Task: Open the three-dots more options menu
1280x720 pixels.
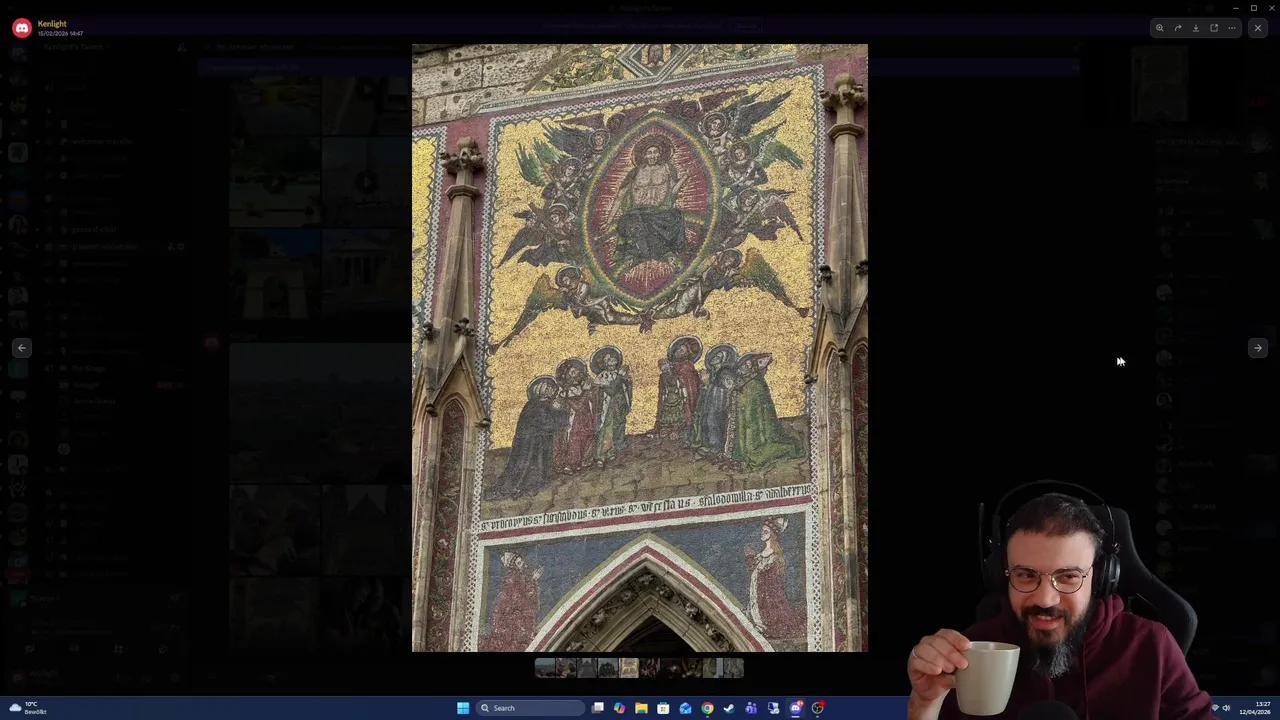Action: [x=1232, y=28]
